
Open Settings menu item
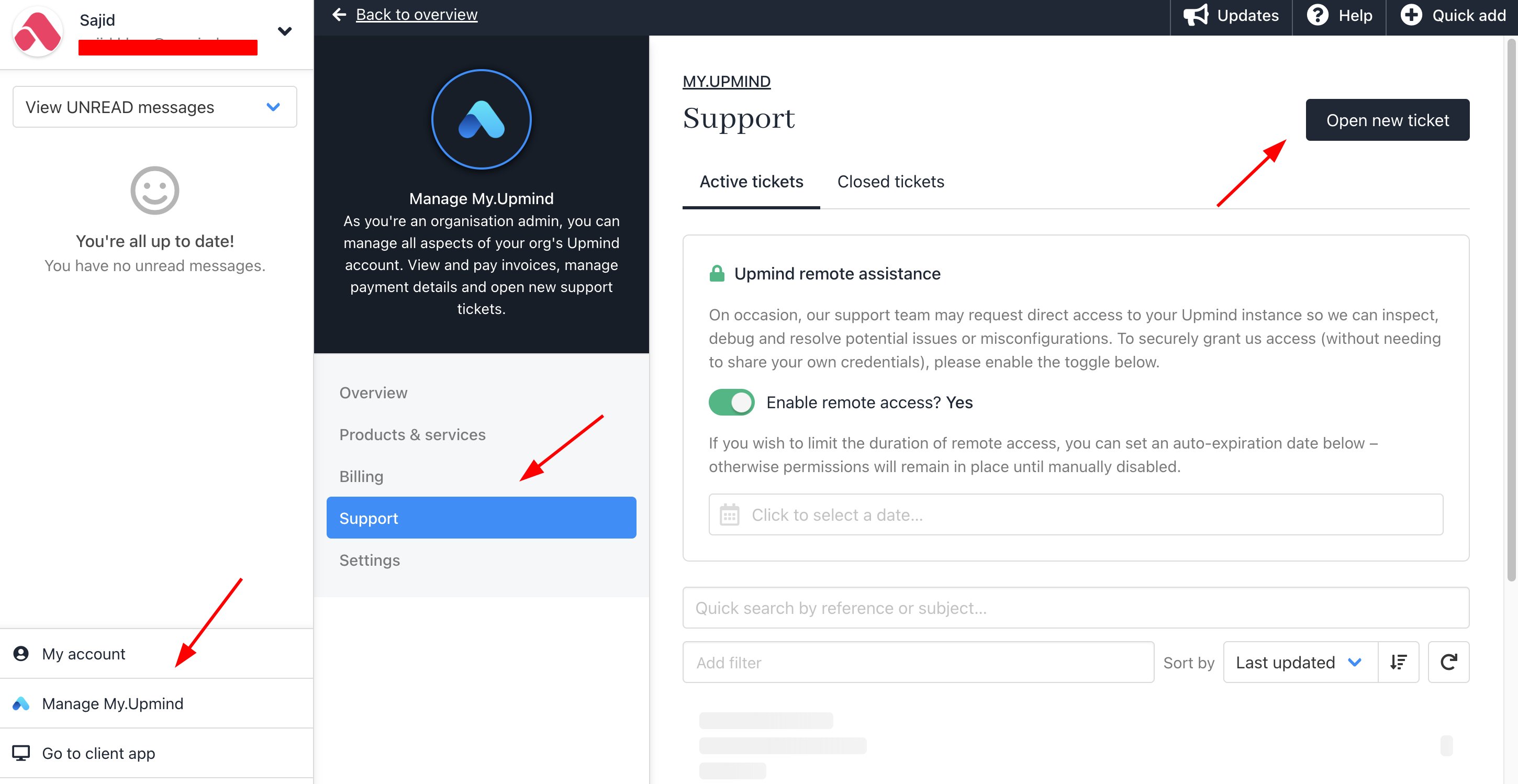481,559
